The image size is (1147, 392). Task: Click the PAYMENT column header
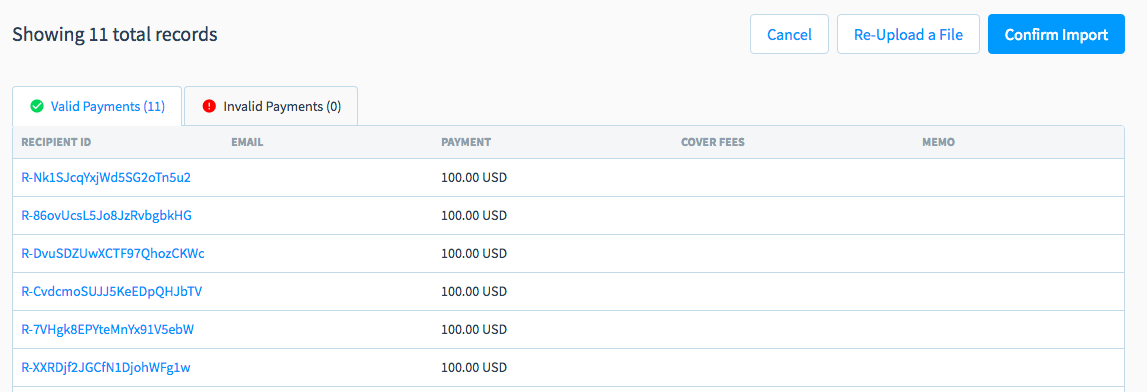coord(466,142)
